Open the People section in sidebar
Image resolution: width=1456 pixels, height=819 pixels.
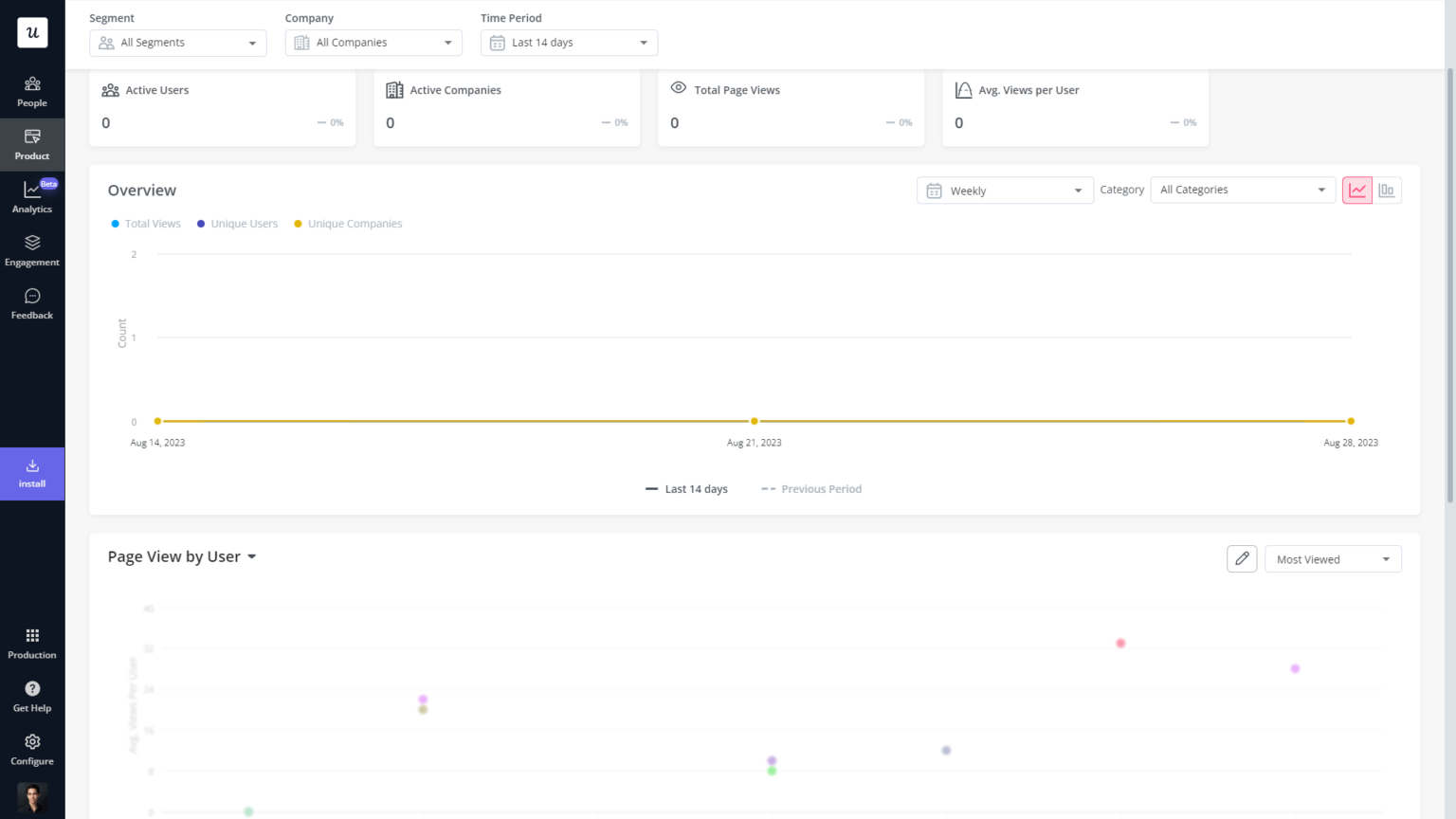tap(32, 92)
